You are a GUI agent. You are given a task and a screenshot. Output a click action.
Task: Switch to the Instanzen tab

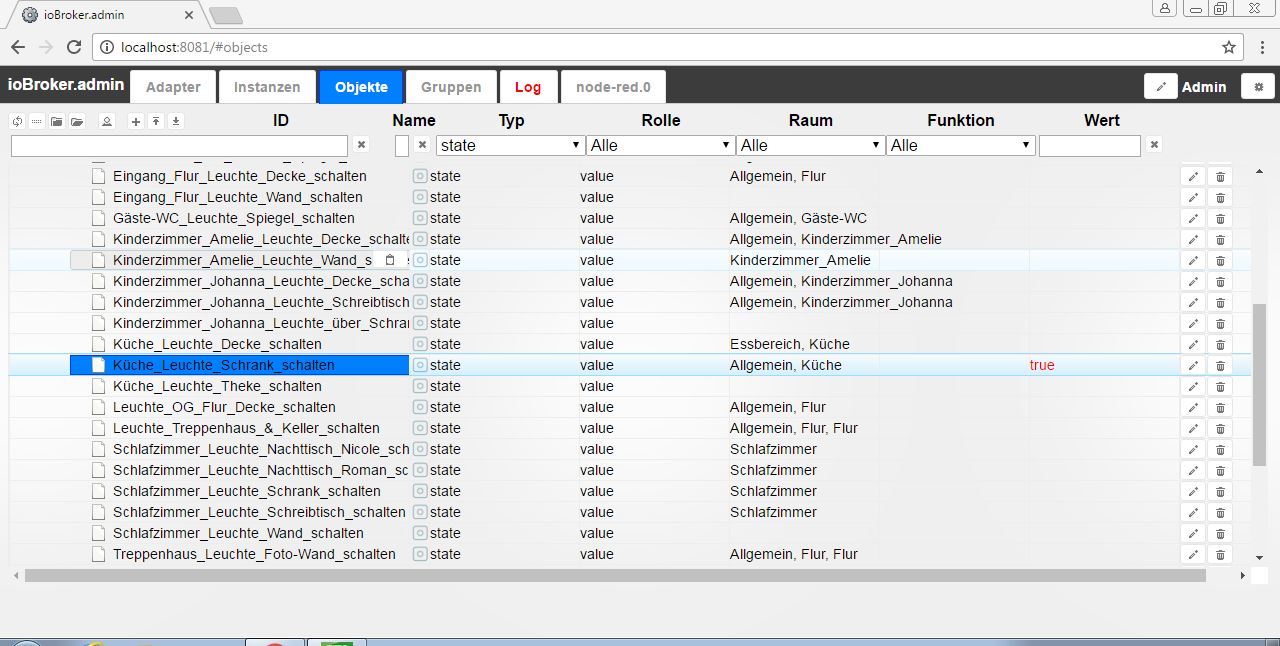267,87
